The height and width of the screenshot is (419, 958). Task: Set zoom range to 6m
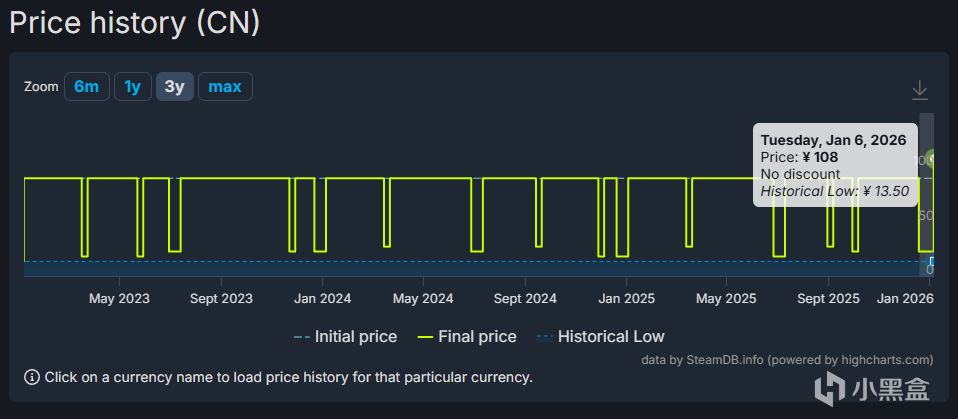(87, 87)
